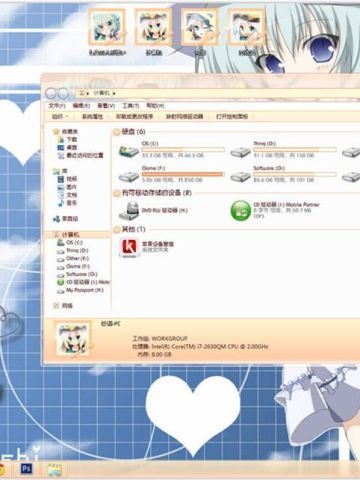Screen dimensions: 360x480
Task: Click the Back navigation button in Explorer
Action: pyautogui.click(x=51, y=94)
